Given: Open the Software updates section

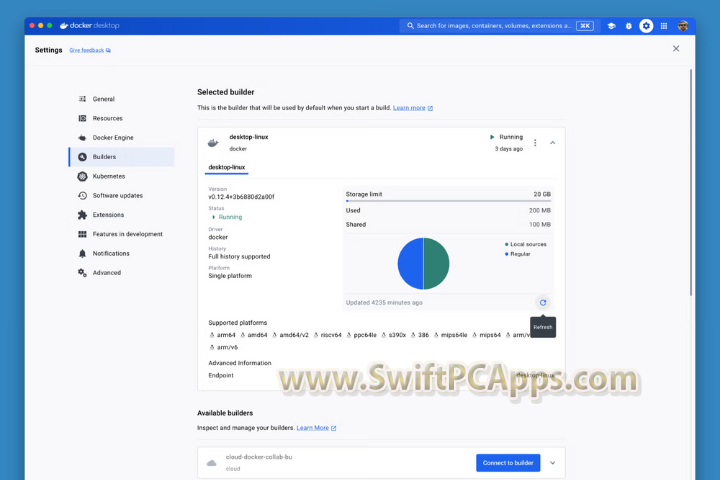Looking at the screenshot, I should point(122,195).
